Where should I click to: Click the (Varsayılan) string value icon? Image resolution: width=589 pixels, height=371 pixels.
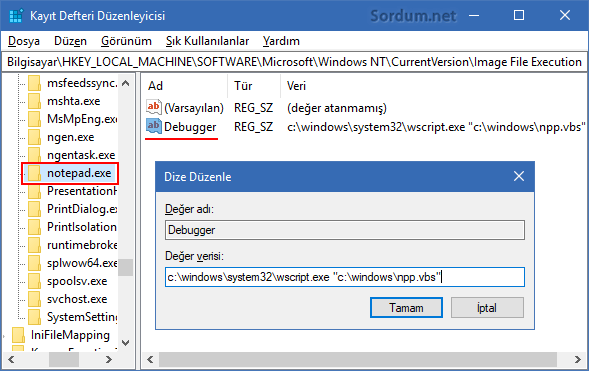coord(154,107)
